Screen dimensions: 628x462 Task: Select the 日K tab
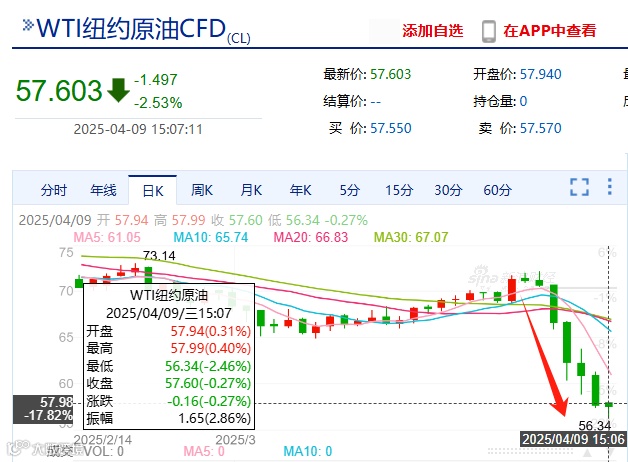(x=153, y=191)
